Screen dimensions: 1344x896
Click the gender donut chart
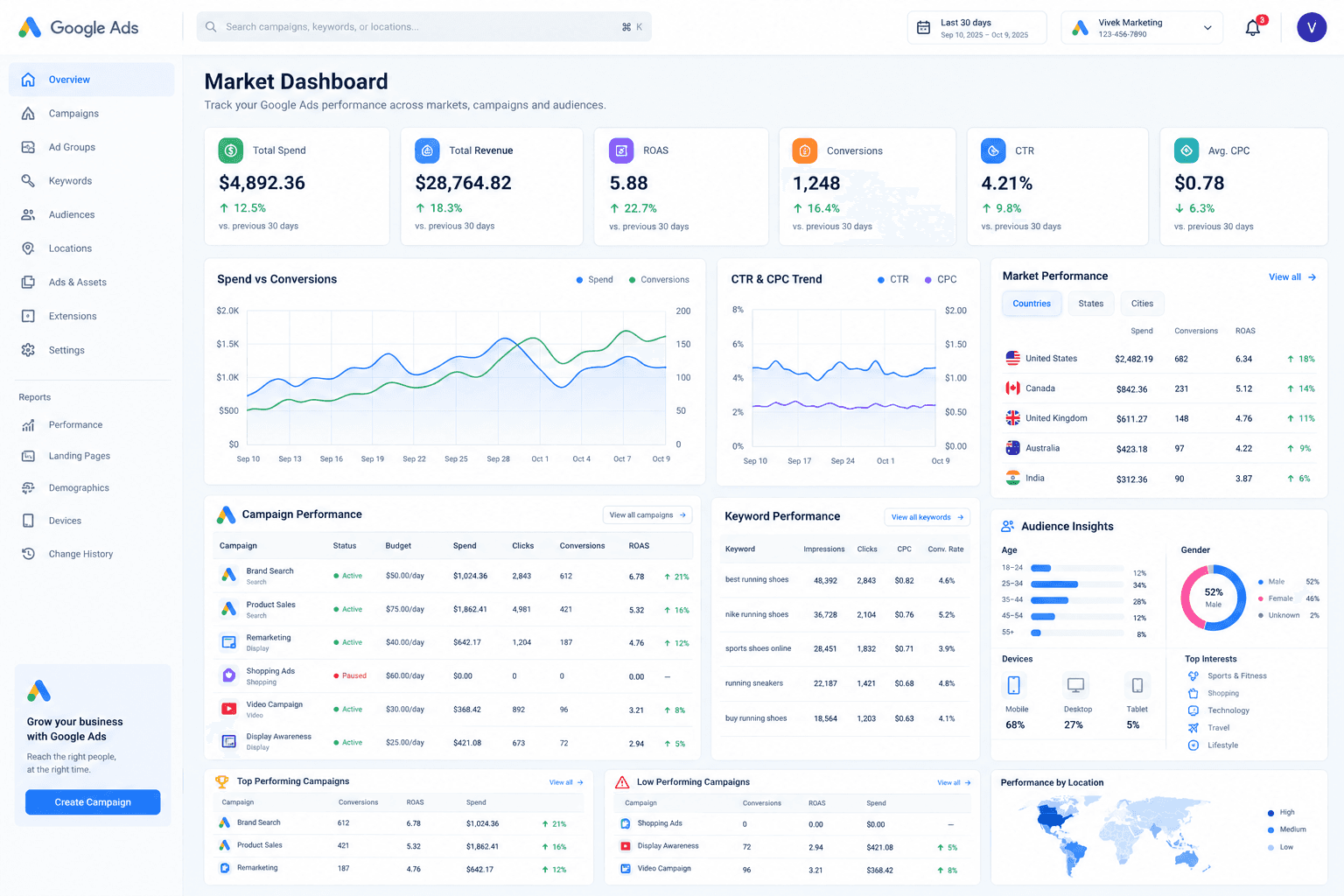(x=1214, y=598)
